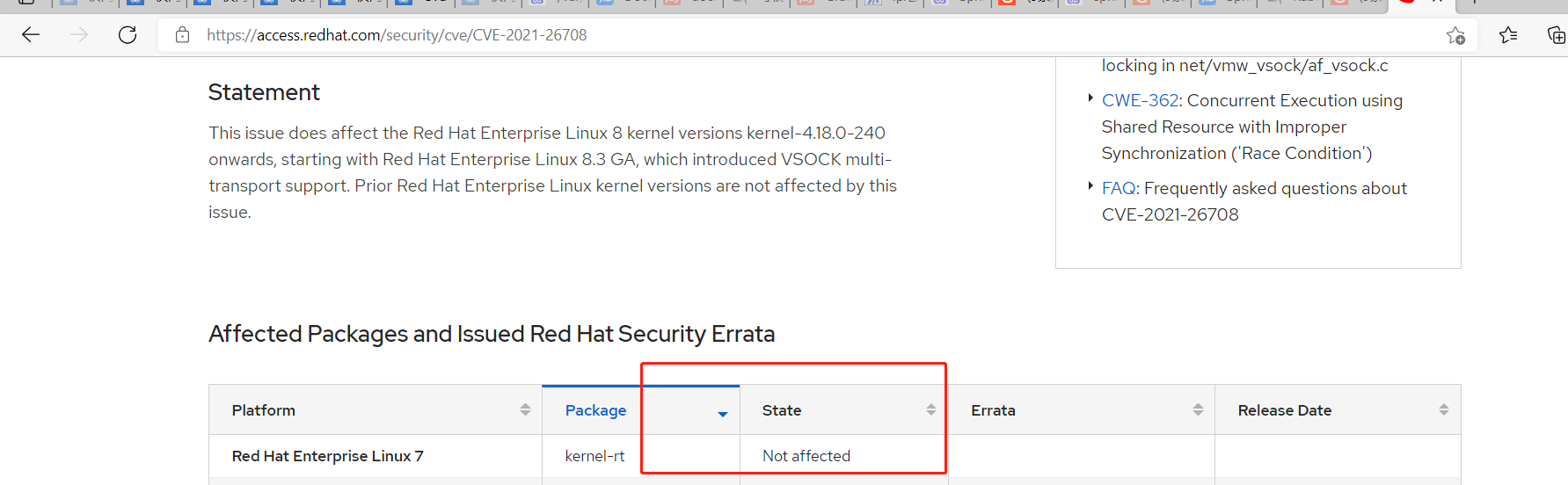Click the Not affected state cell
1568x485 pixels.
(x=806, y=456)
